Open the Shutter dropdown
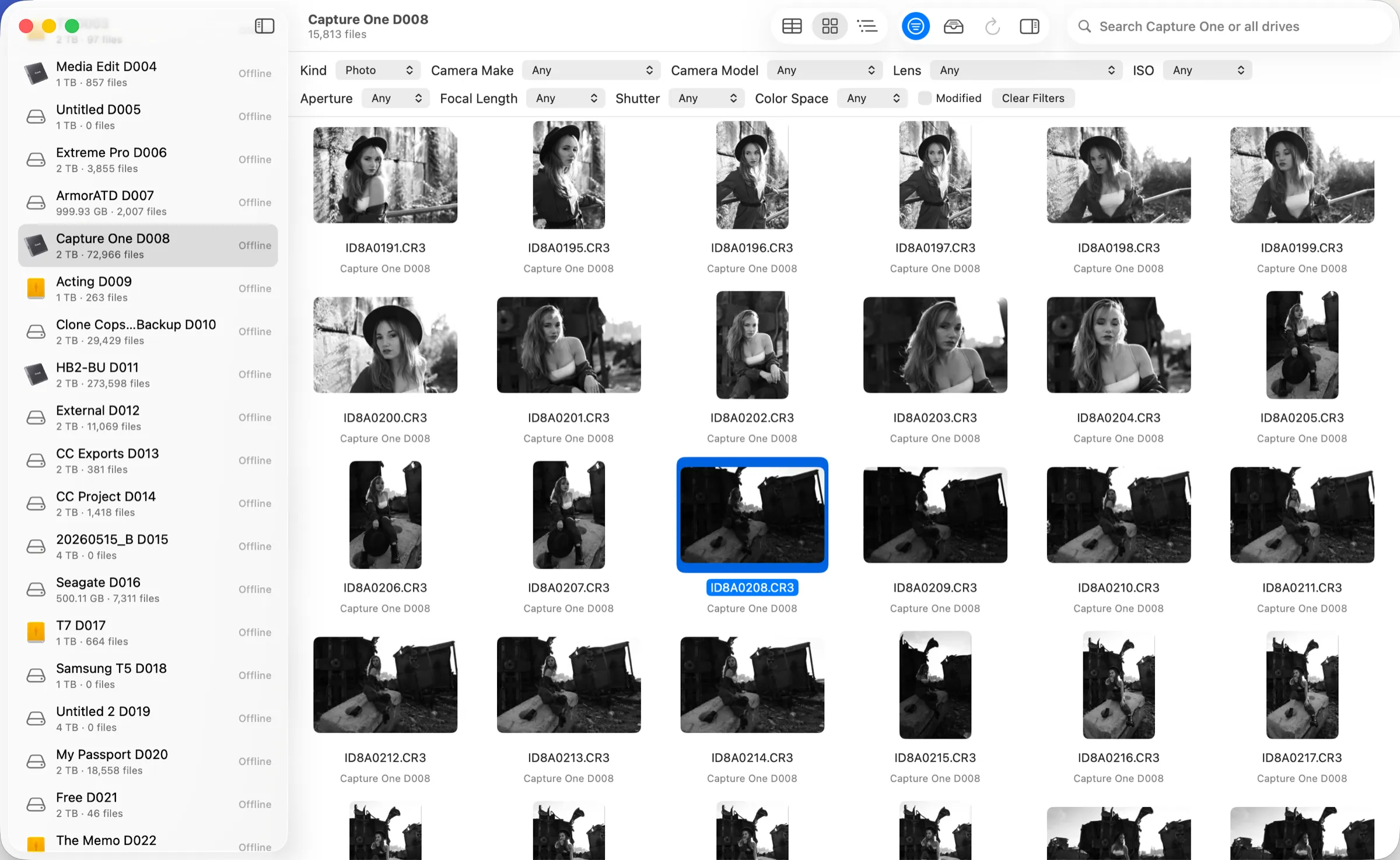 click(707, 98)
